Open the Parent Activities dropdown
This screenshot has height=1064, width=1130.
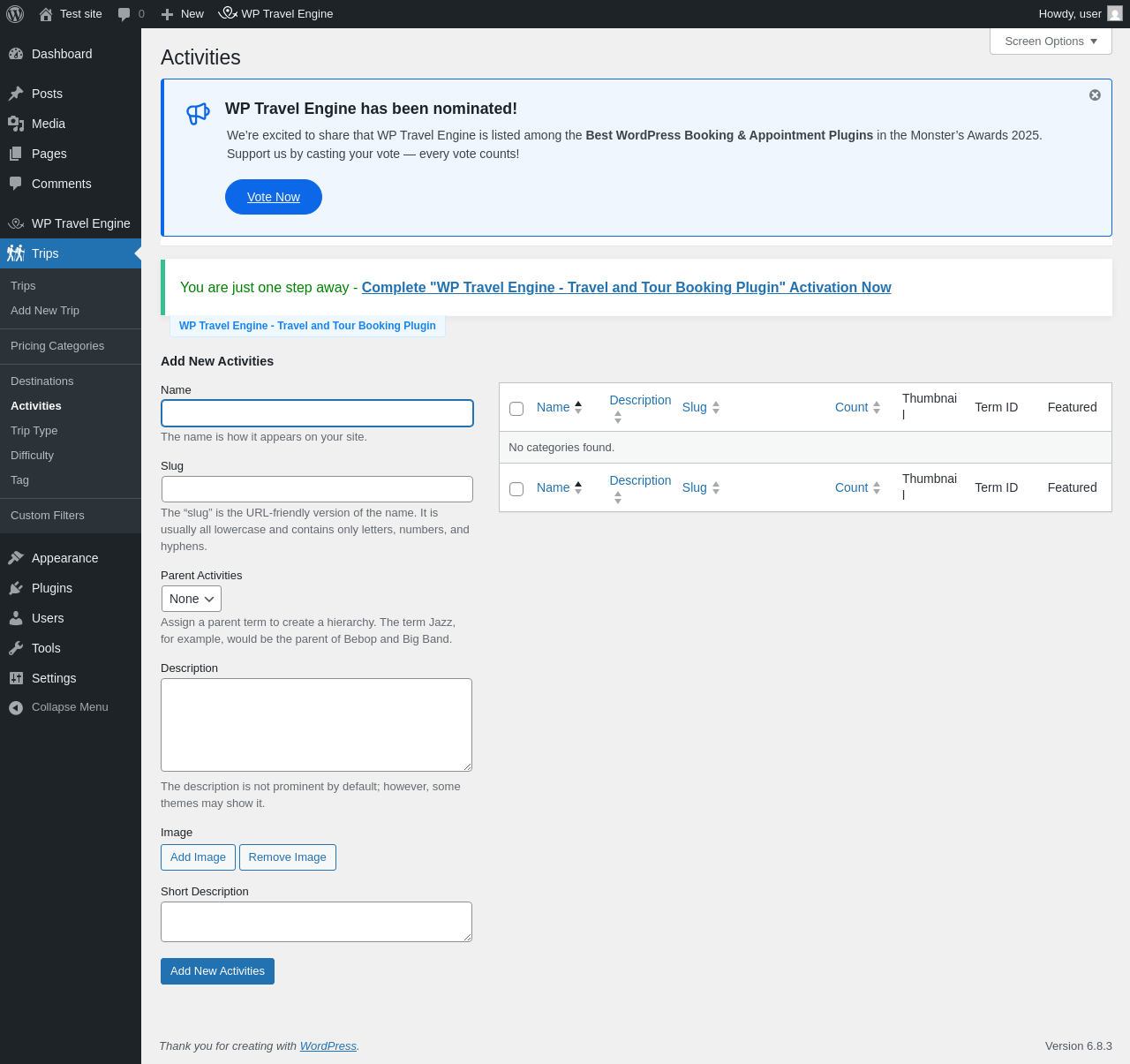[x=191, y=599]
